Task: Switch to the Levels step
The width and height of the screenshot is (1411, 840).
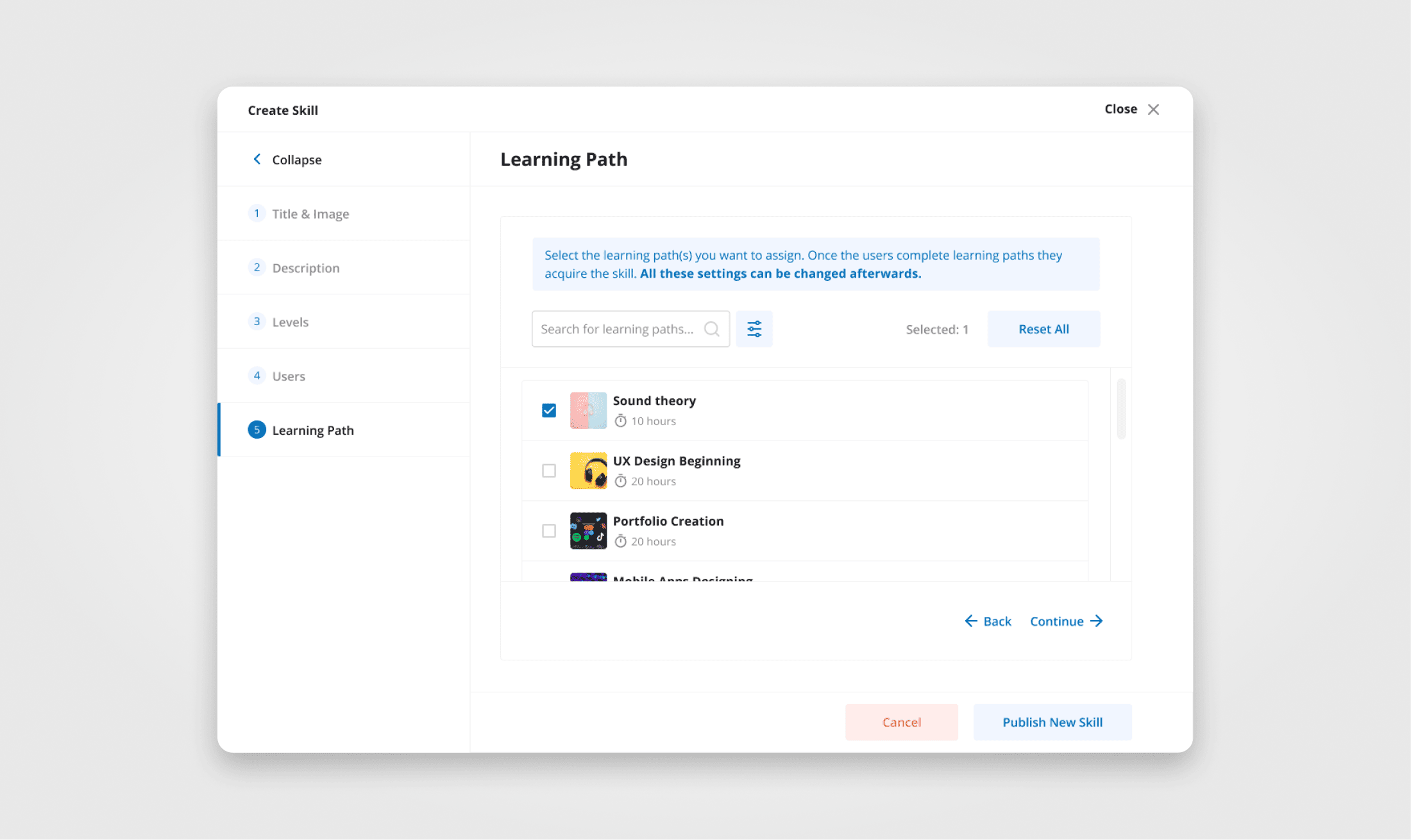Action: (x=290, y=322)
